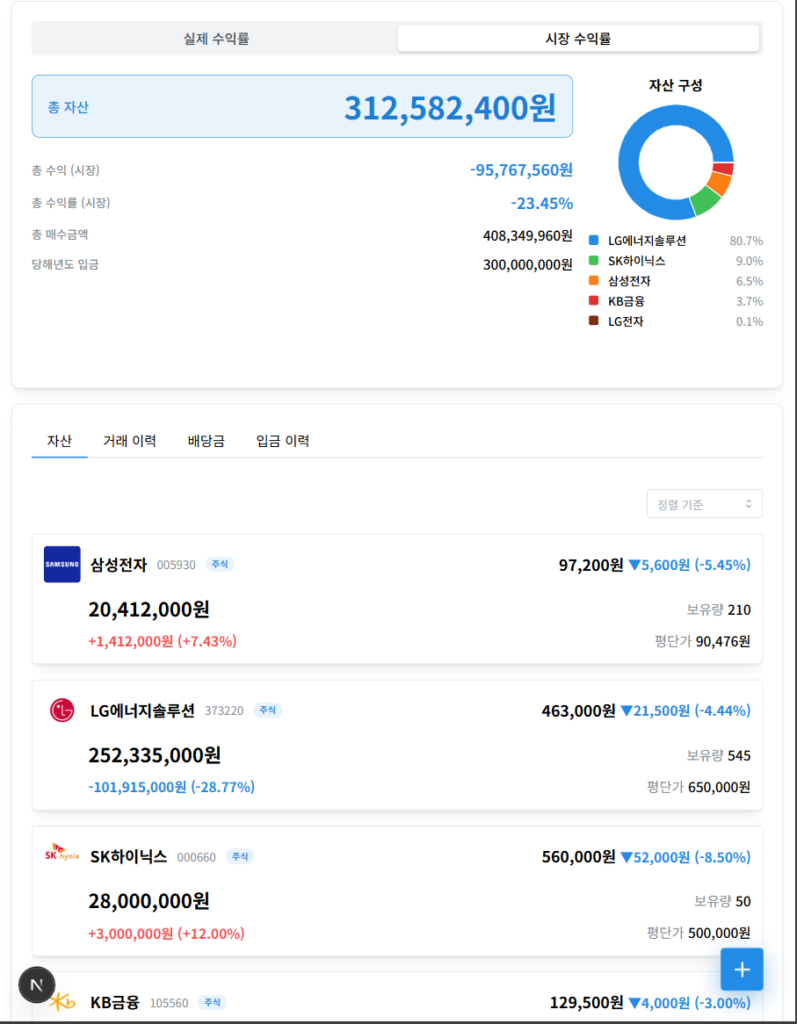
Task: Switch to 실제 수익률 view
Action: [x=216, y=39]
